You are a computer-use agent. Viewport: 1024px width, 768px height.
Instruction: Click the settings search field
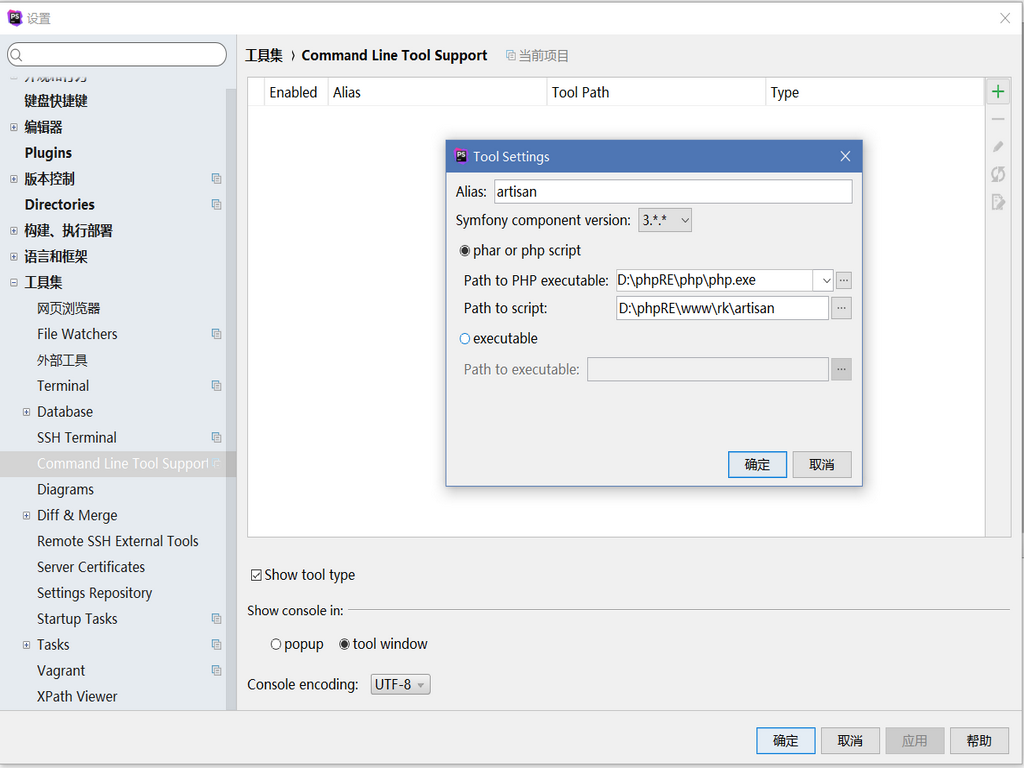pos(117,55)
